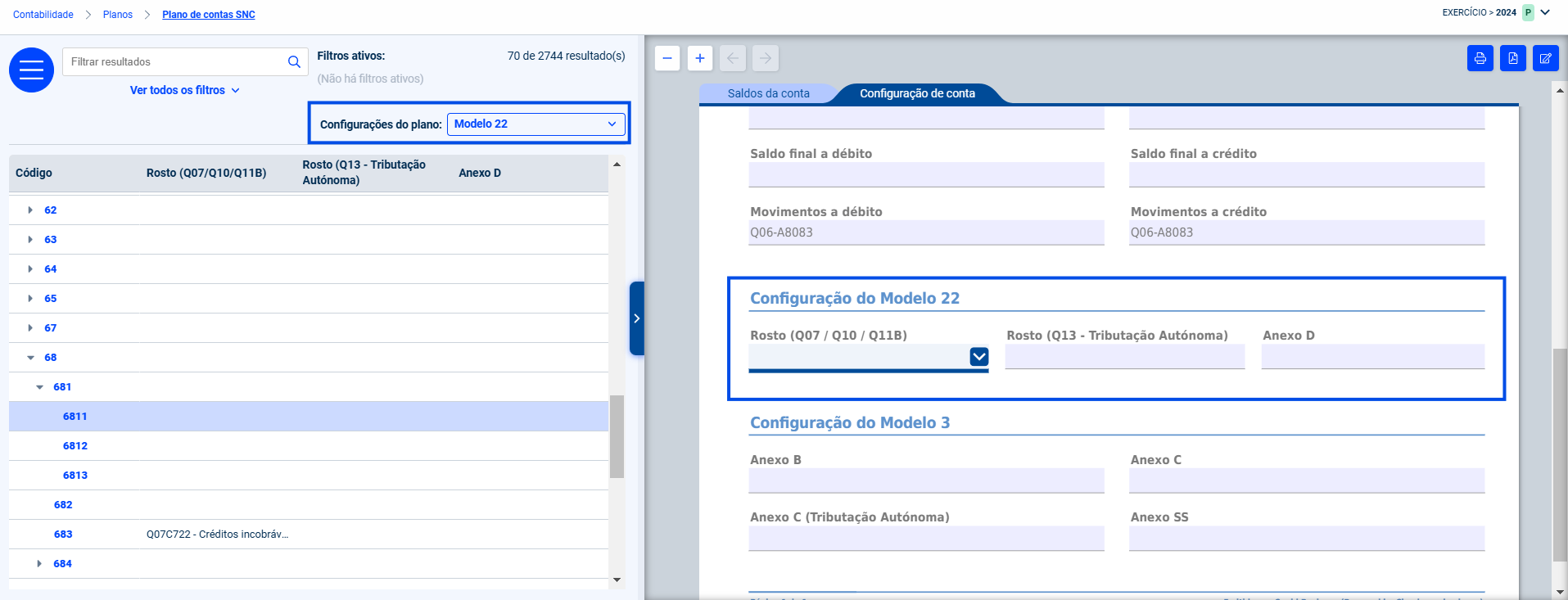Click the search magnifier icon
Image resolution: width=1568 pixels, height=600 pixels.
(x=294, y=61)
